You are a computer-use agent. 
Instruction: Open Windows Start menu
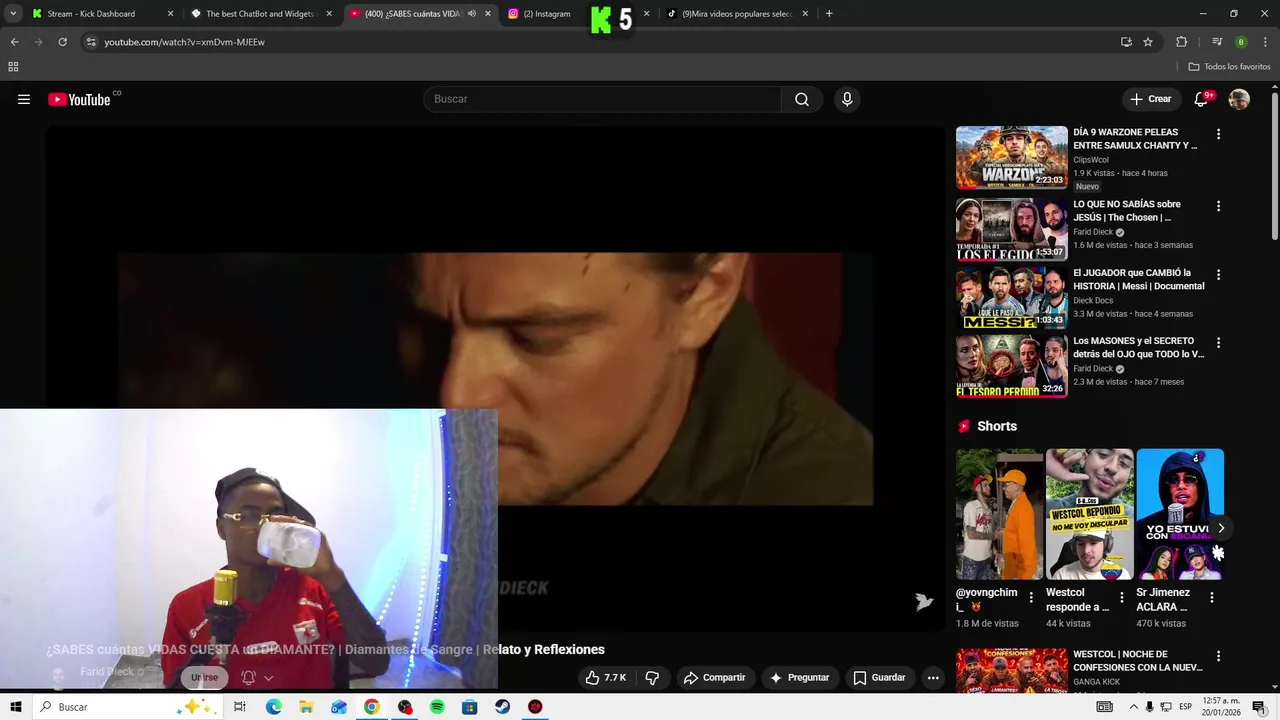coord(15,707)
